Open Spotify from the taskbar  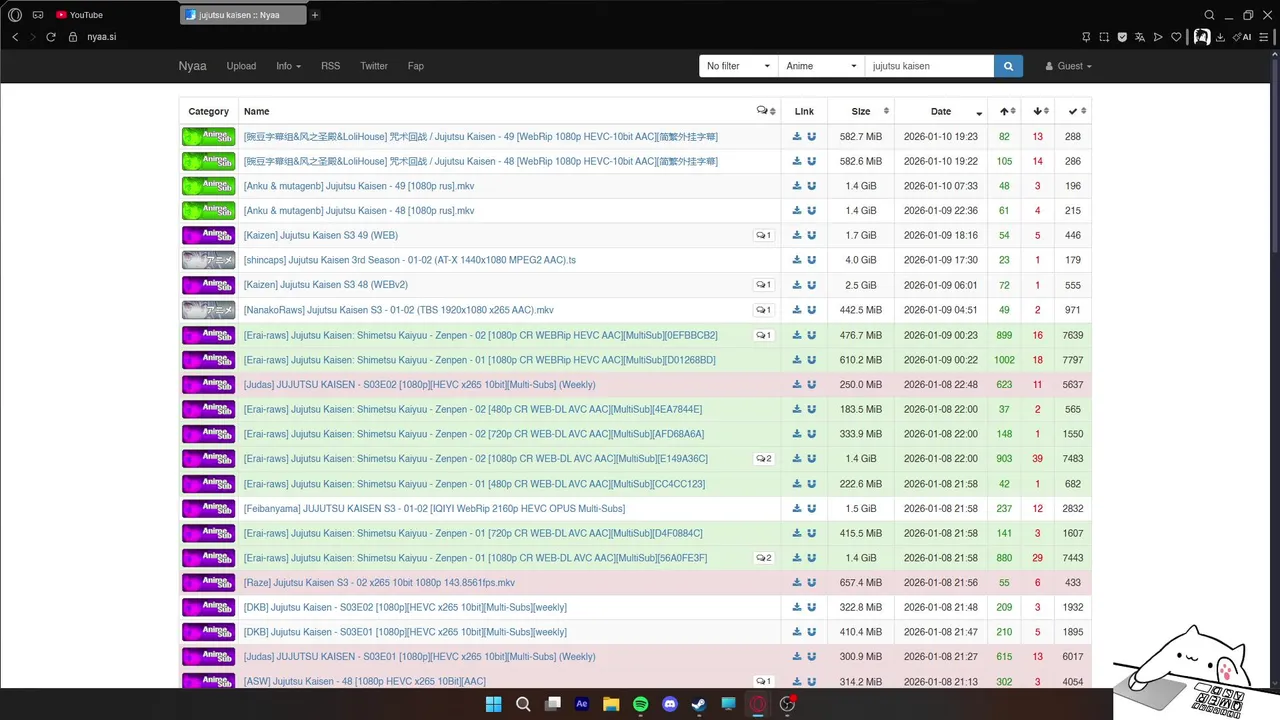640,704
